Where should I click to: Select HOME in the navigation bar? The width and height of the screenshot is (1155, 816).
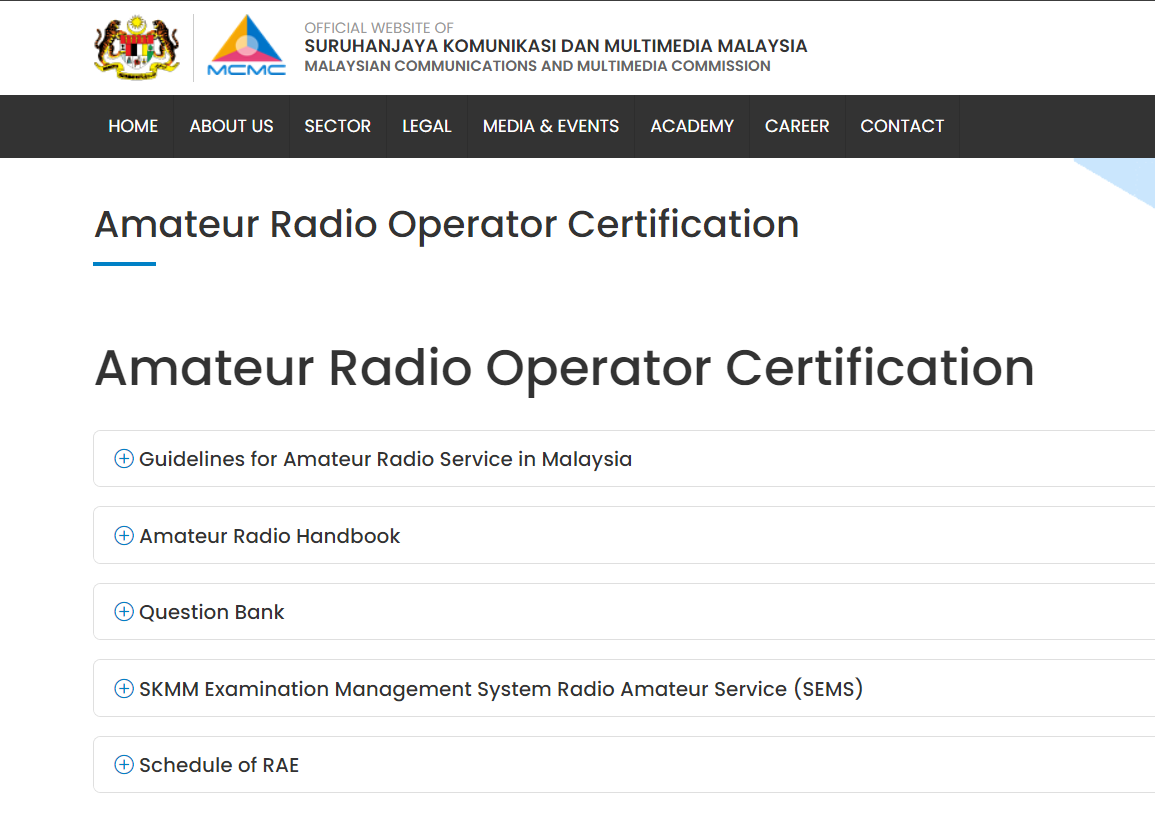tap(133, 126)
